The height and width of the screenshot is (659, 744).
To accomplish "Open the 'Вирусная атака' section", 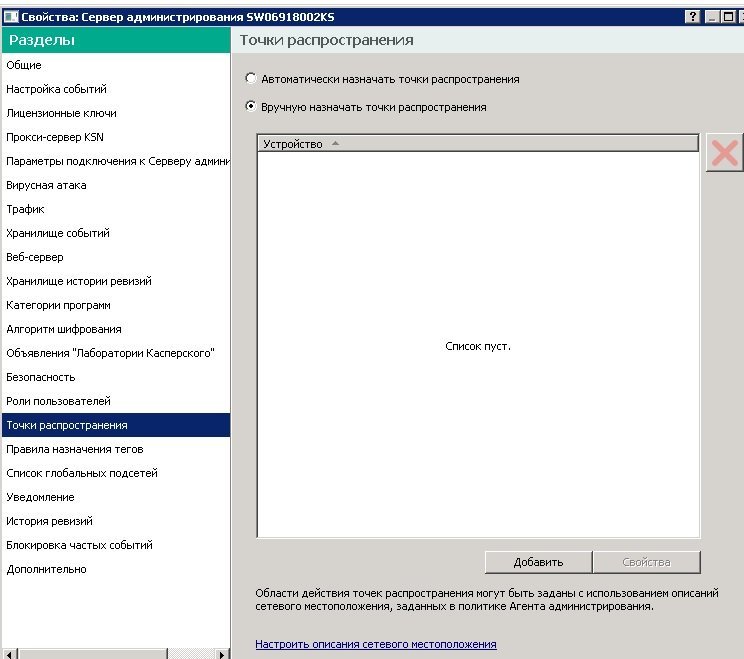I will click(116, 185).
